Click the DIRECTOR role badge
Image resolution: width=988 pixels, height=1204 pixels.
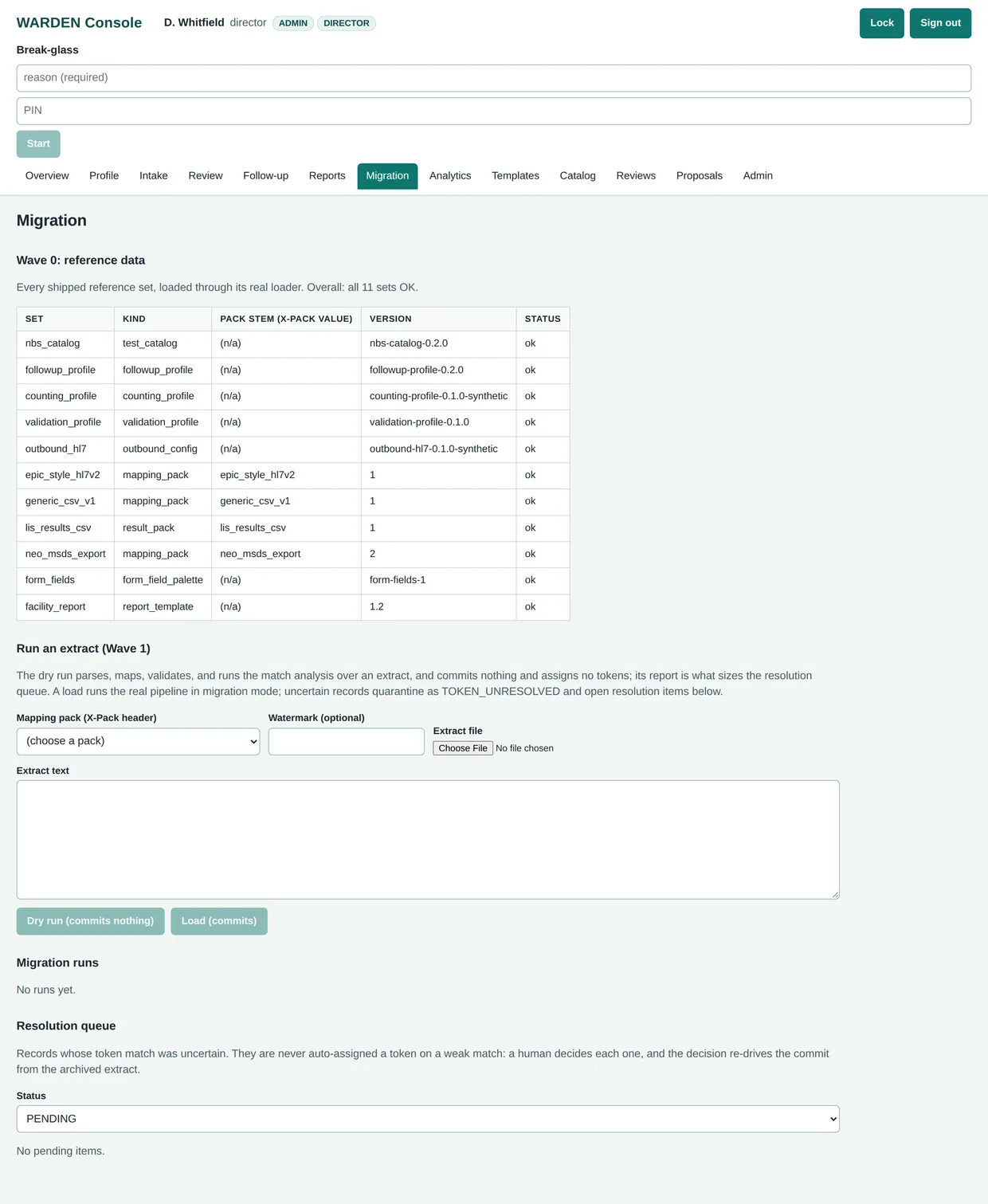click(347, 23)
